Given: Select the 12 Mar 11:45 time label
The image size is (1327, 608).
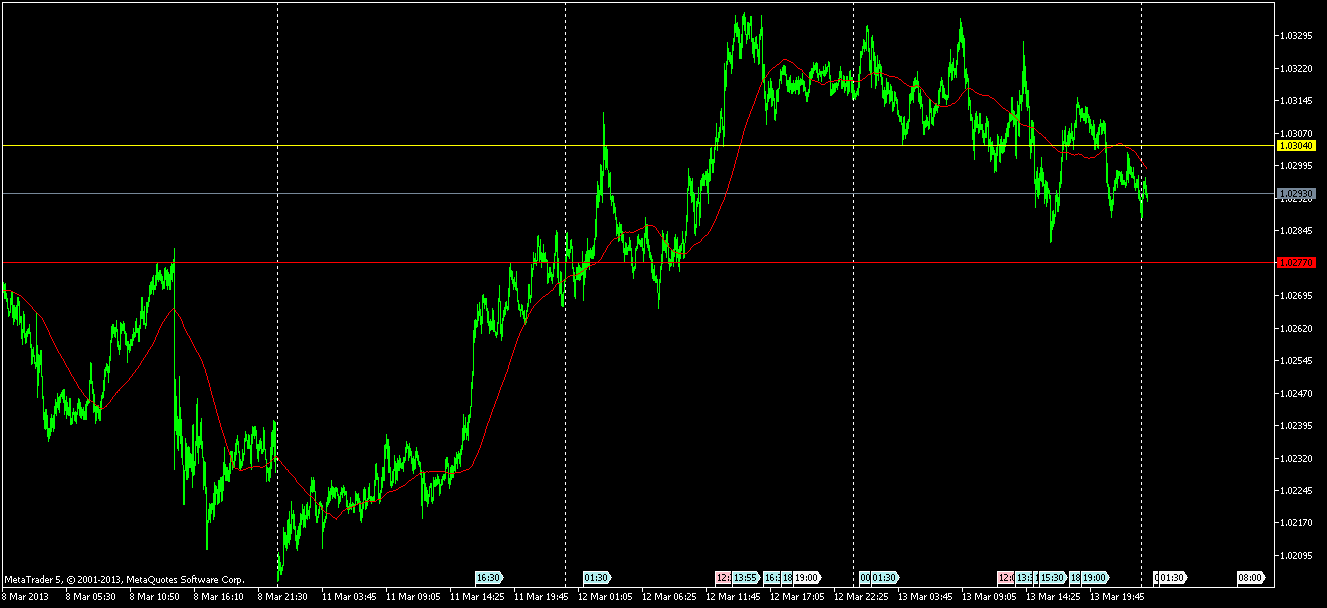Looking at the screenshot, I should coord(733,597).
